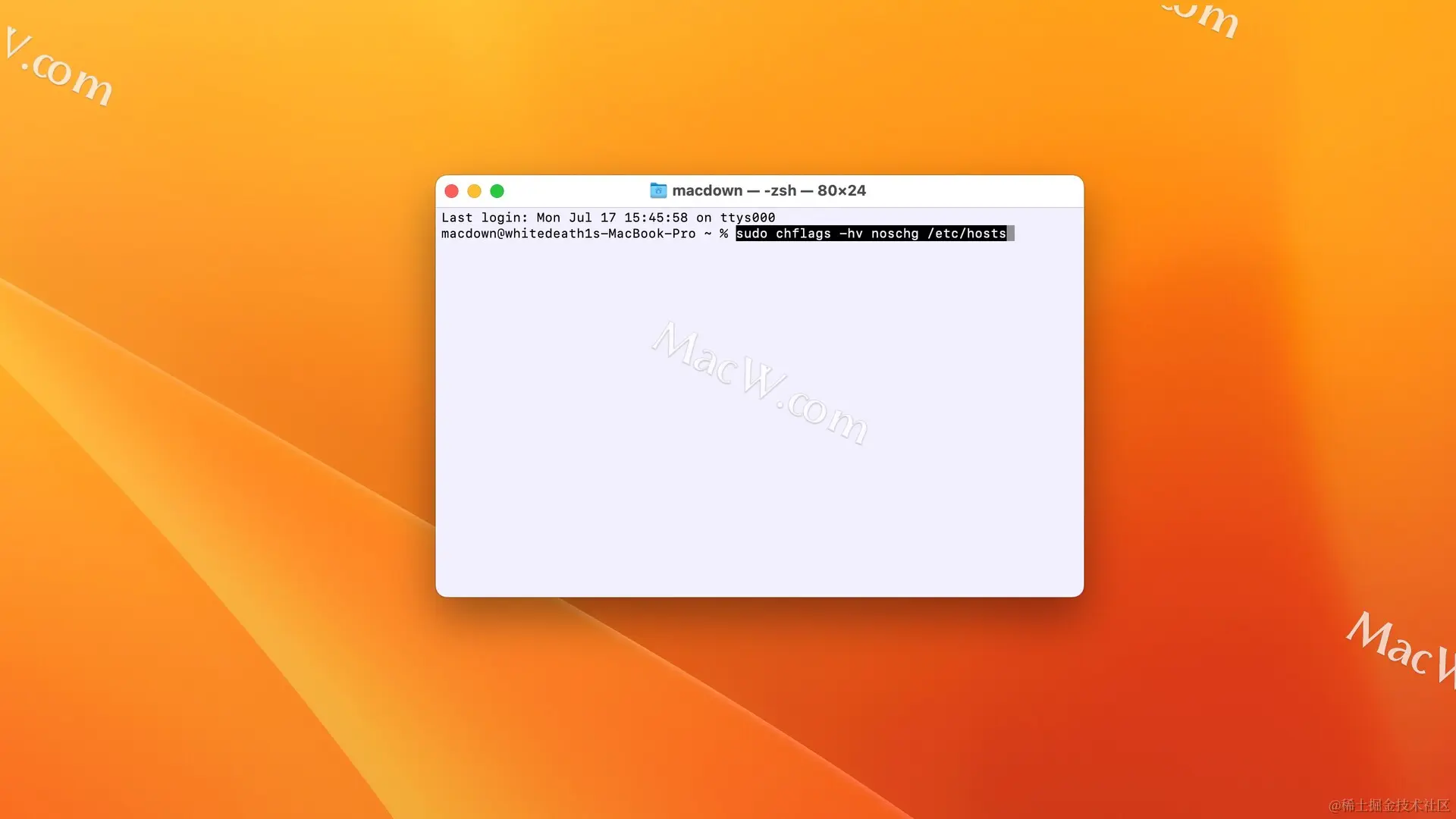Click the word "sudo" in the command
The height and width of the screenshot is (819, 1456).
[x=752, y=234]
